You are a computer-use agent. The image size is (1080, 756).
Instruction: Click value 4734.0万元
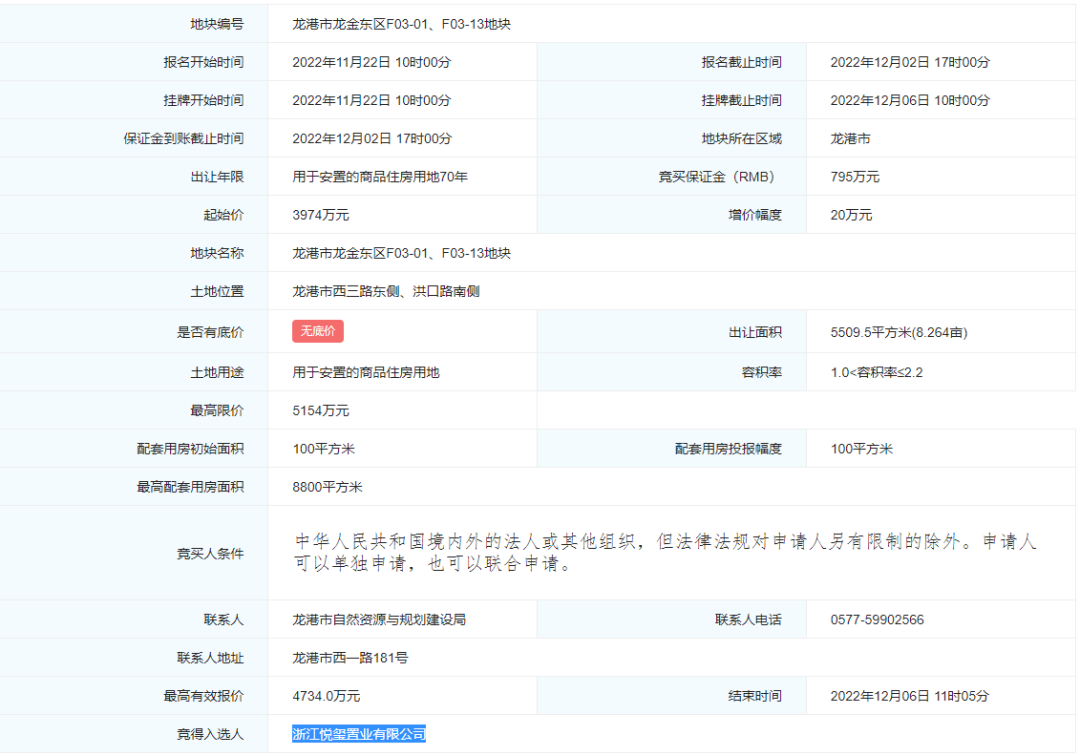pos(326,696)
